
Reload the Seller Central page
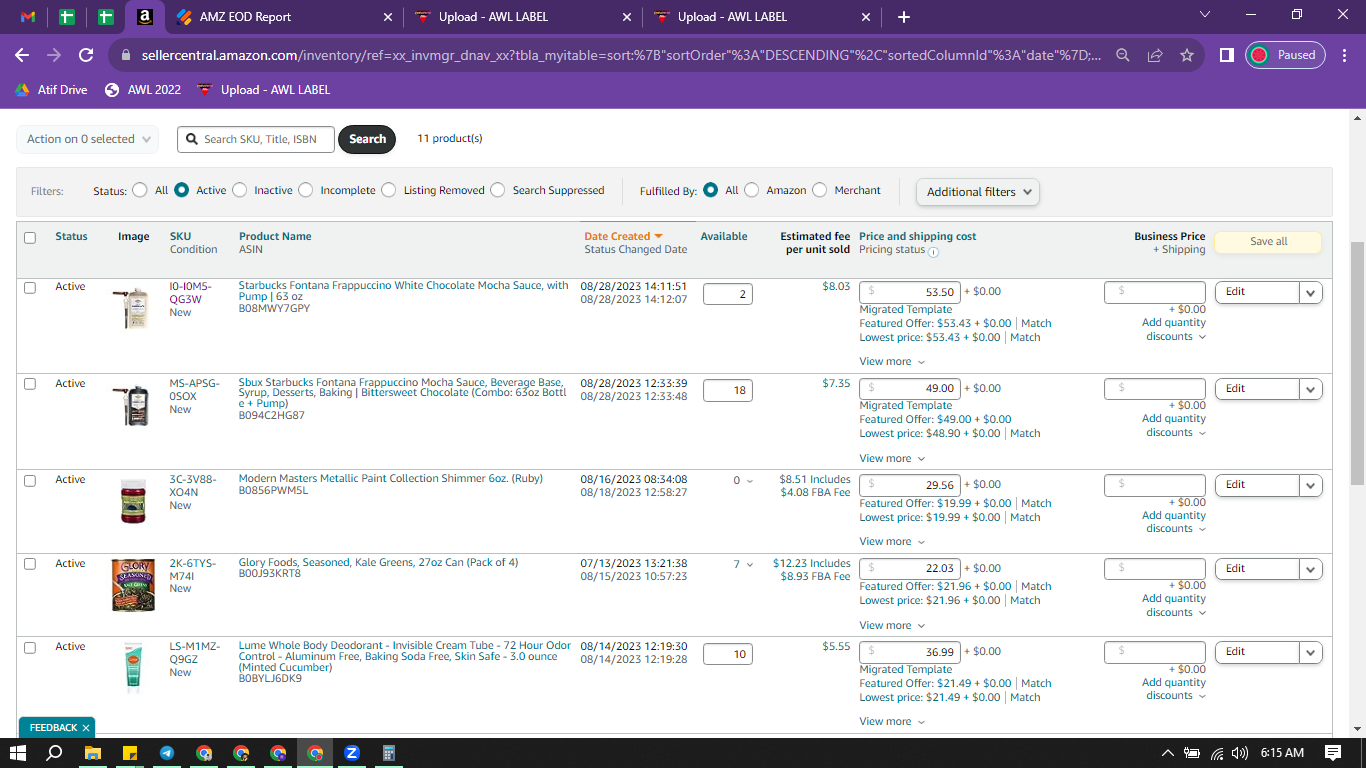click(x=86, y=56)
